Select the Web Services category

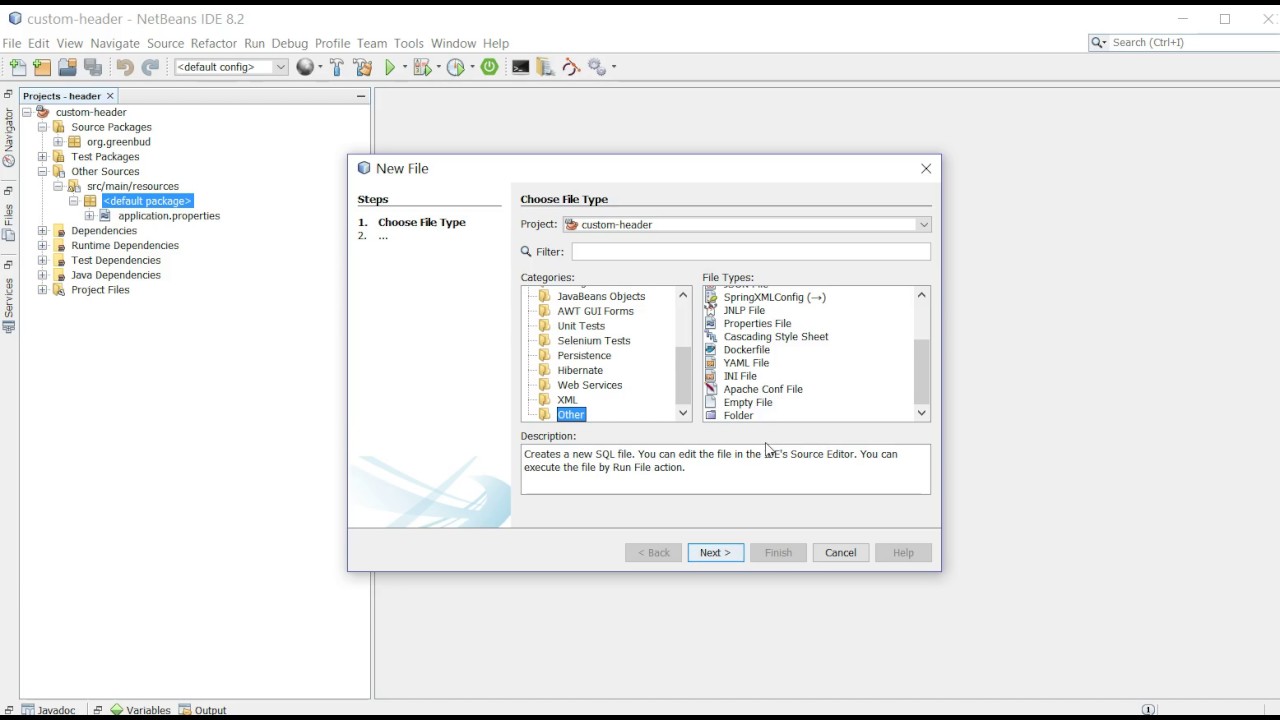[589, 385]
